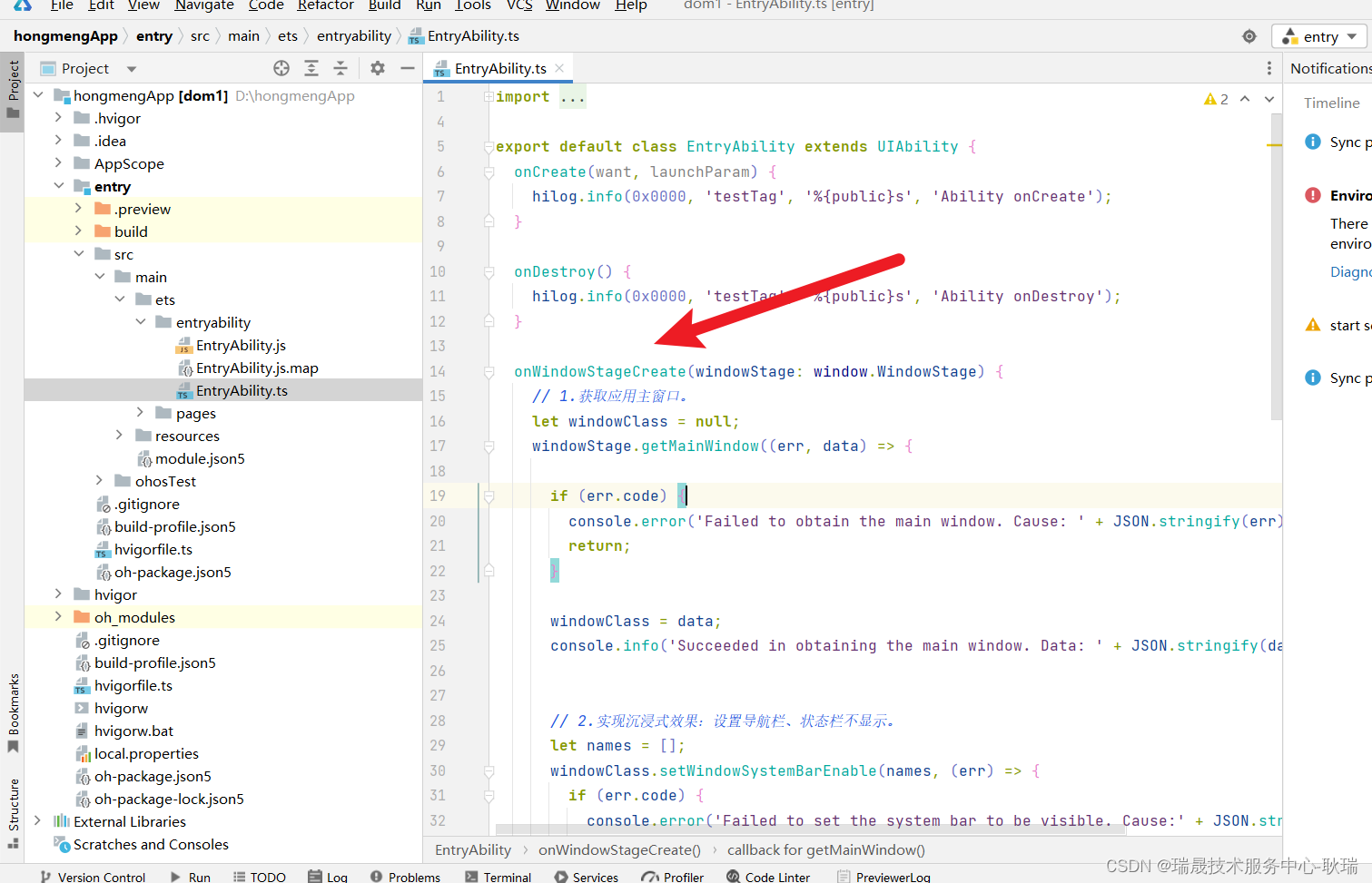Screen dimensions: 1372x883
Task: Click the entryability breadcrumb in navigation bar
Action: click(354, 36)
